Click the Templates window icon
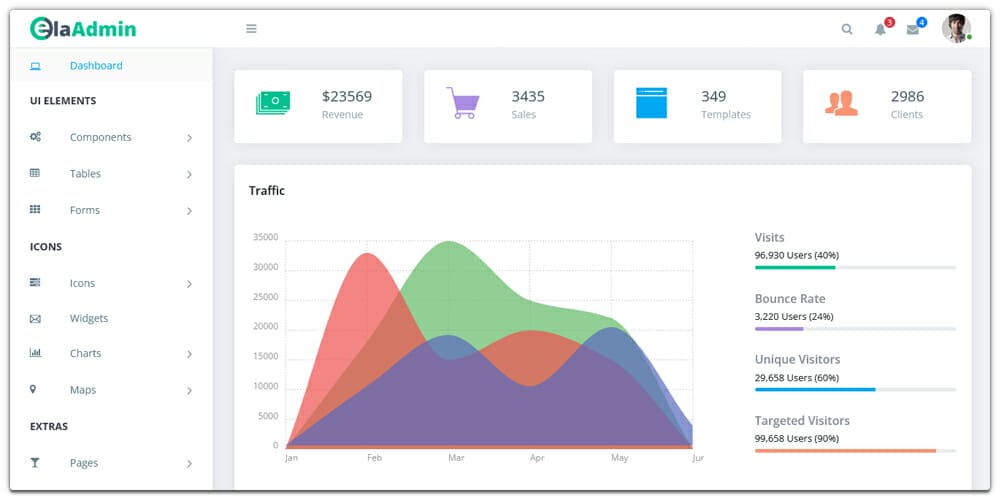 pyautogui.click(x=651, y=103)
